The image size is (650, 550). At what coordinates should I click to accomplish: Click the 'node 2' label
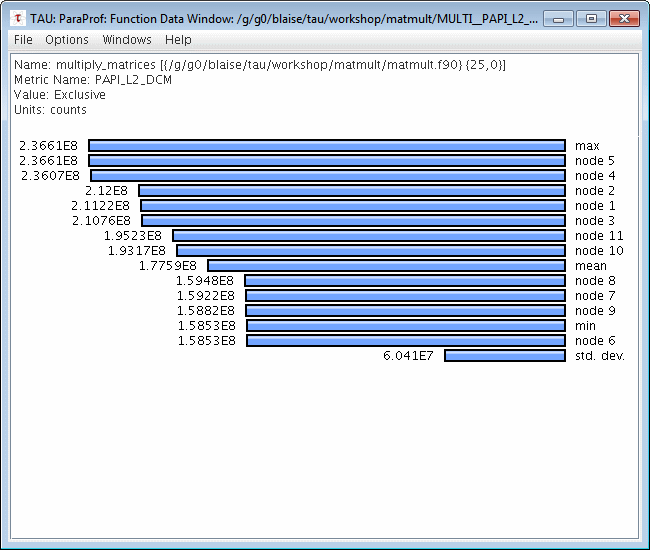coord(594,191)
